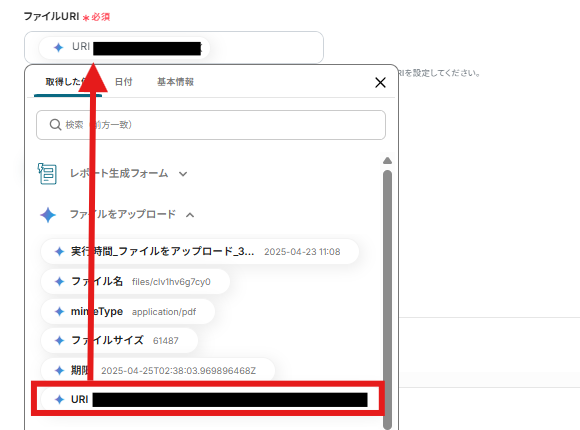Image resolution: width=580 pixels, height=430 pixels.
Task: Switch to the 基本情報 tab
Action: 175,82
